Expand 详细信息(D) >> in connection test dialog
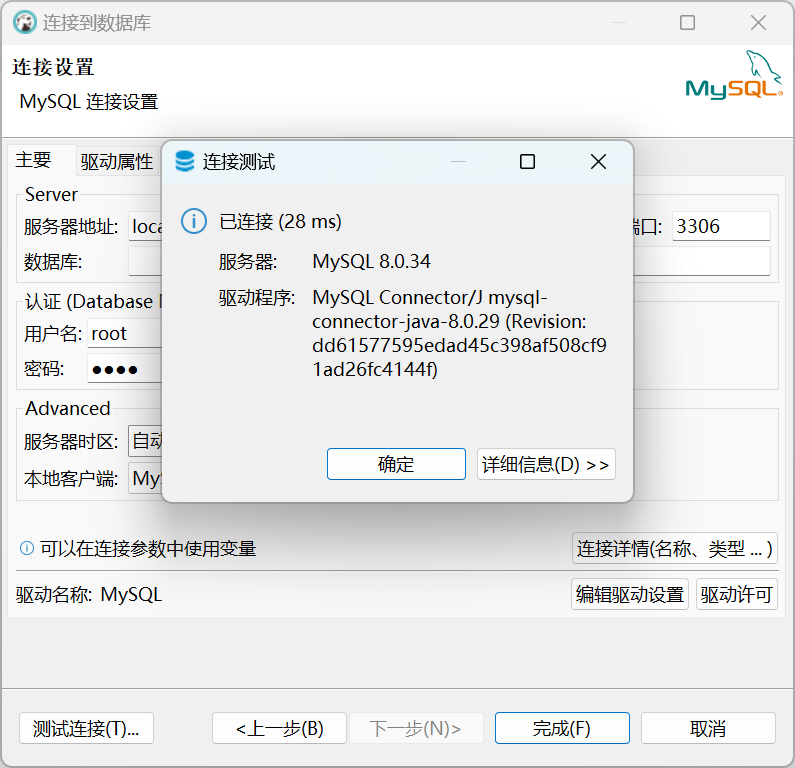Screen dimensions: 795x768 [546, 464]
